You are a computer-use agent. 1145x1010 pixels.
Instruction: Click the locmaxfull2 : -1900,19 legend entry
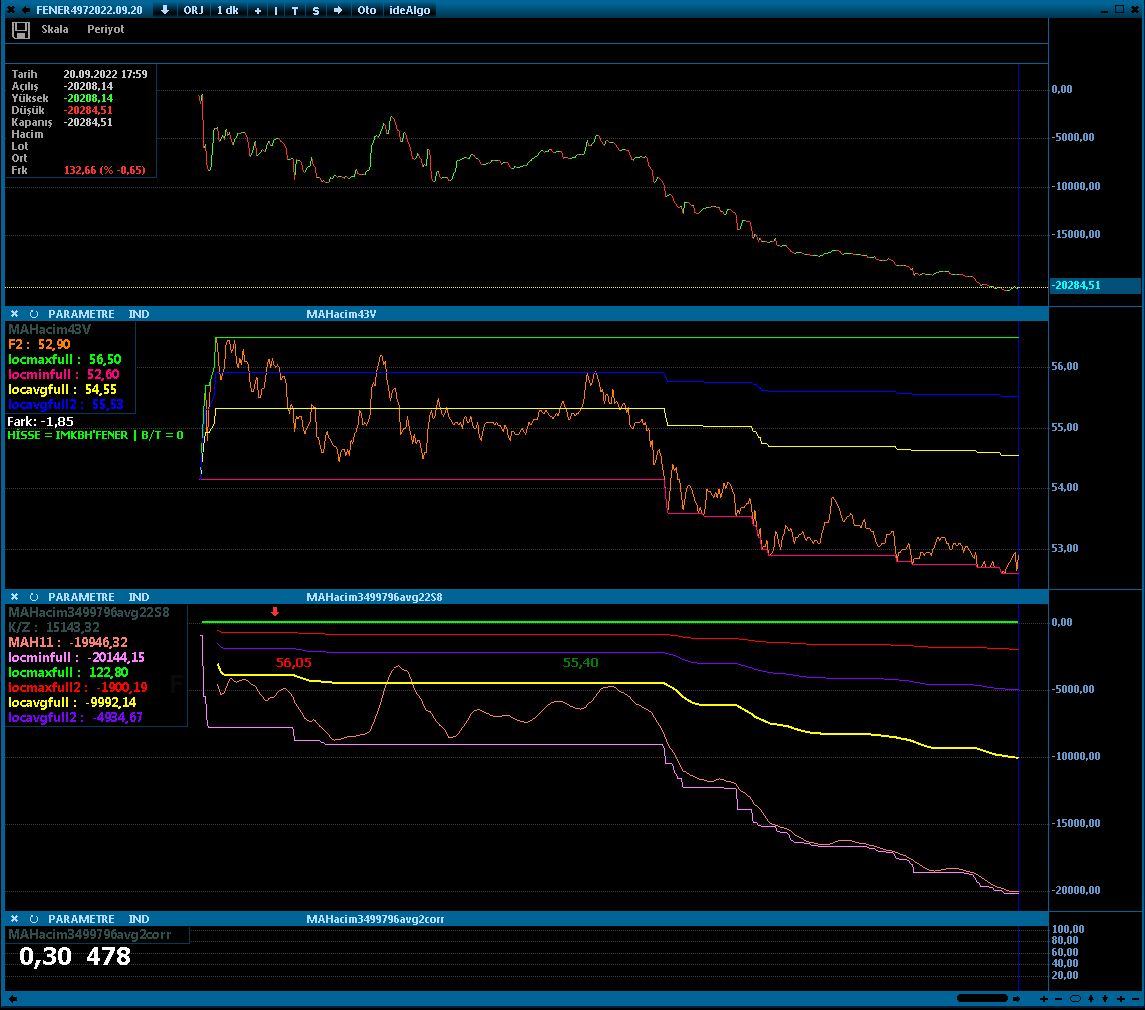(78, 687)
